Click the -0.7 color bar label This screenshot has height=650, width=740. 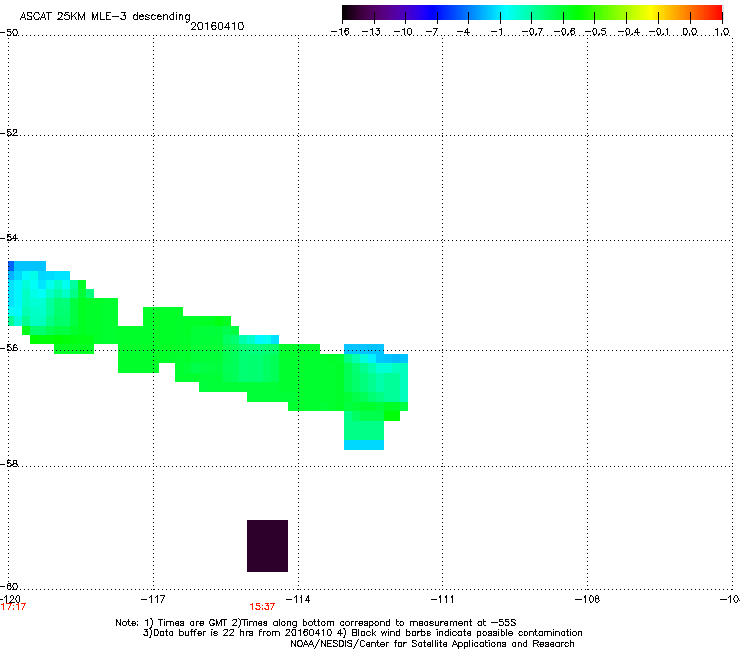point(532,32)
